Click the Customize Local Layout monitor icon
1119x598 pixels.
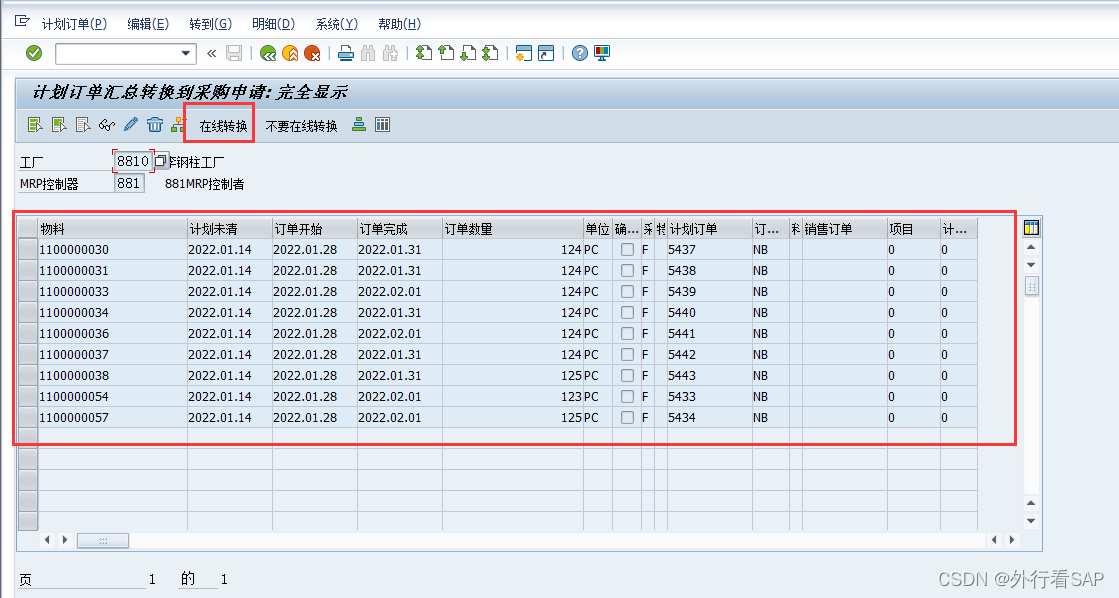(x=602, y=53)
